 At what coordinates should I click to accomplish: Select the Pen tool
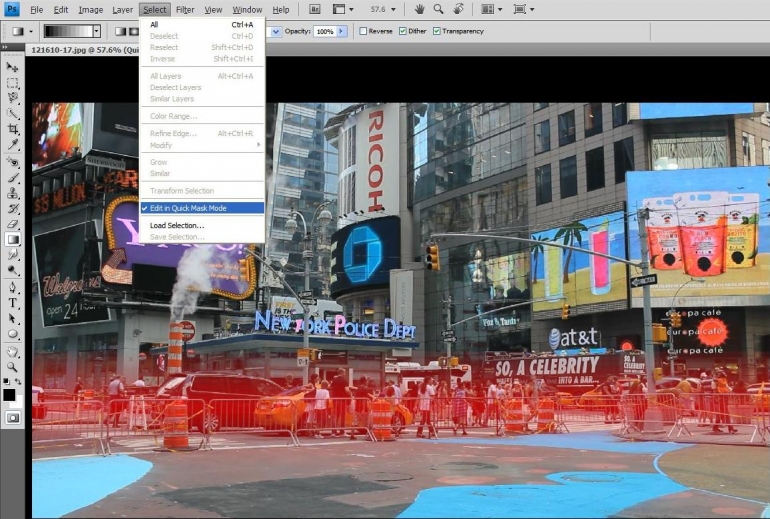(12, 287)
